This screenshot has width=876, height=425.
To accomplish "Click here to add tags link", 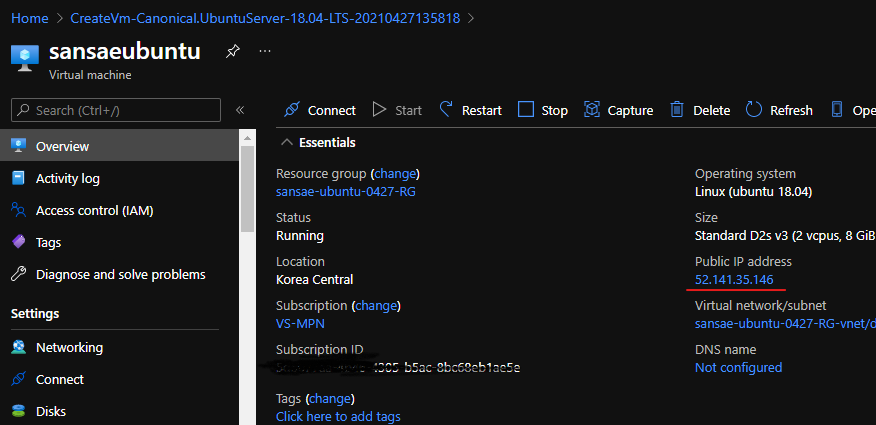I will [338, 416].
